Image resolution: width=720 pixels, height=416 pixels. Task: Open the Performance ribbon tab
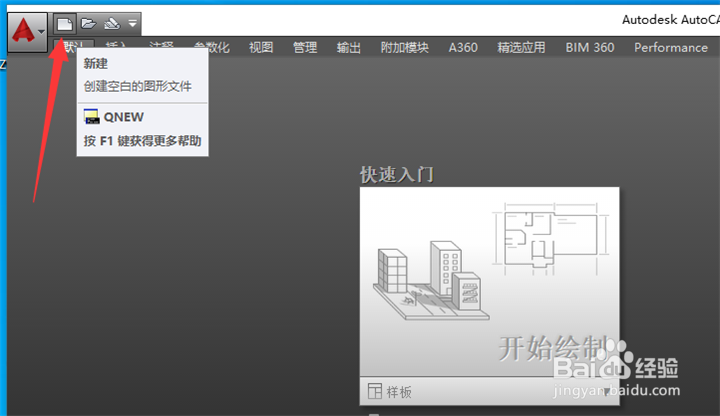coord(671,47)
